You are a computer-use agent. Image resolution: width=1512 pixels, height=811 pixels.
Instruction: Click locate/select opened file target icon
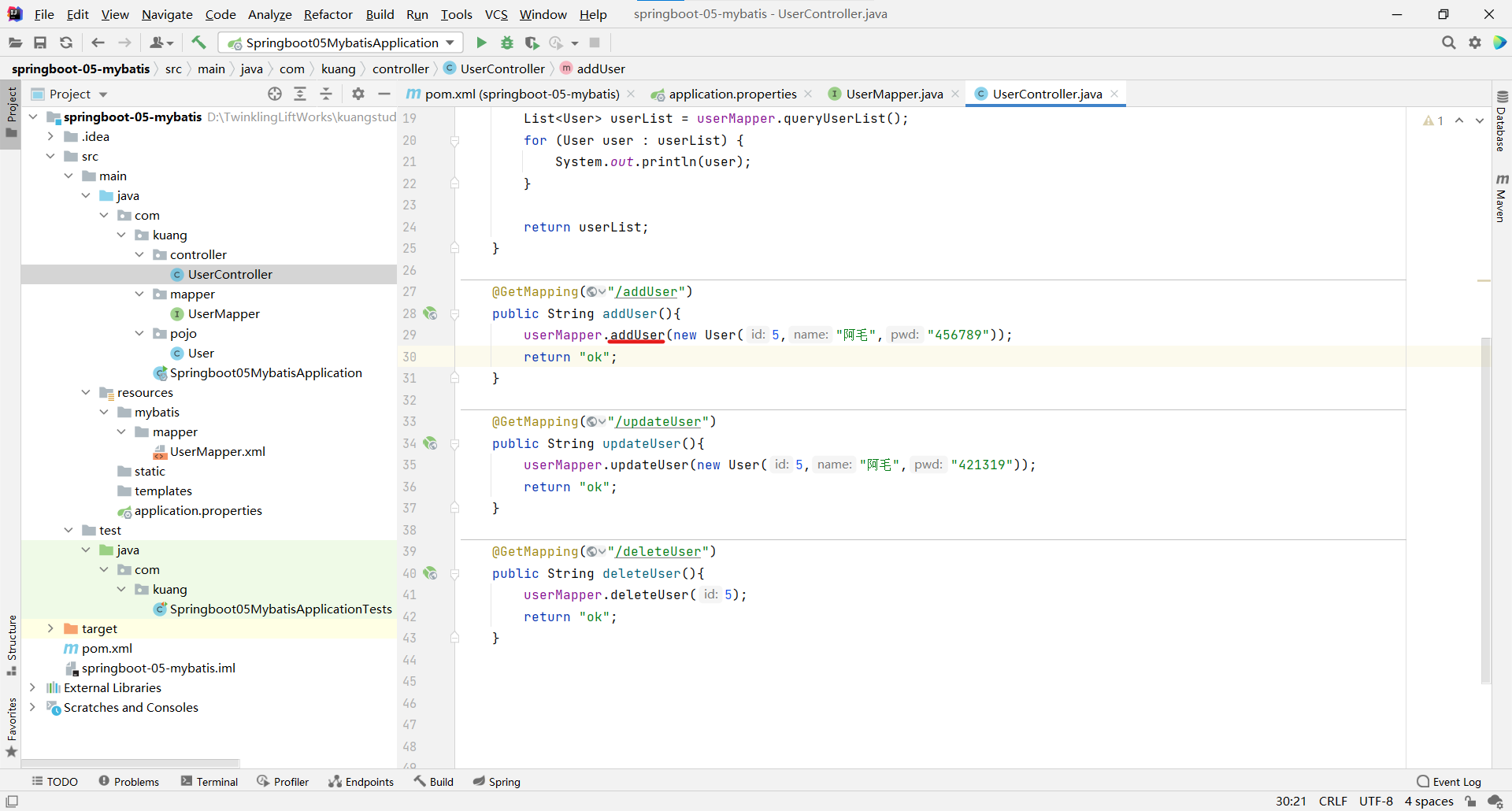[x=274, y=94]
